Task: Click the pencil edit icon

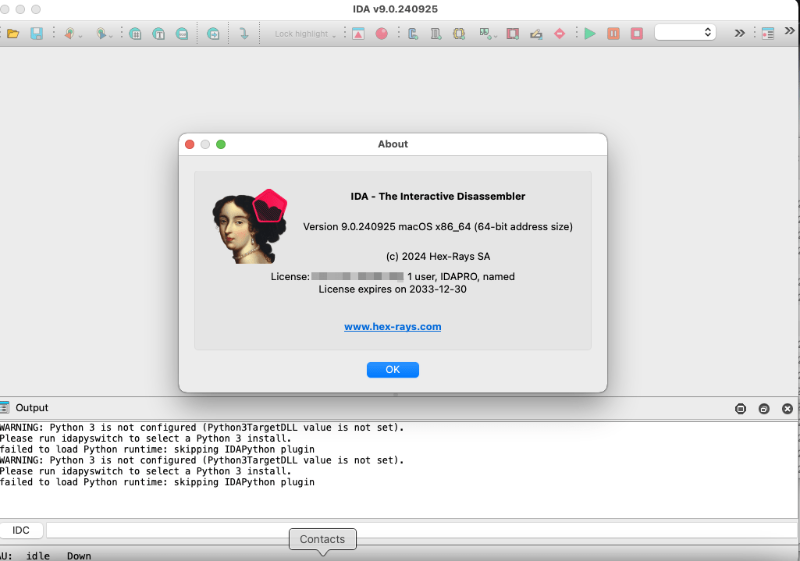Action: pos(536,34)
